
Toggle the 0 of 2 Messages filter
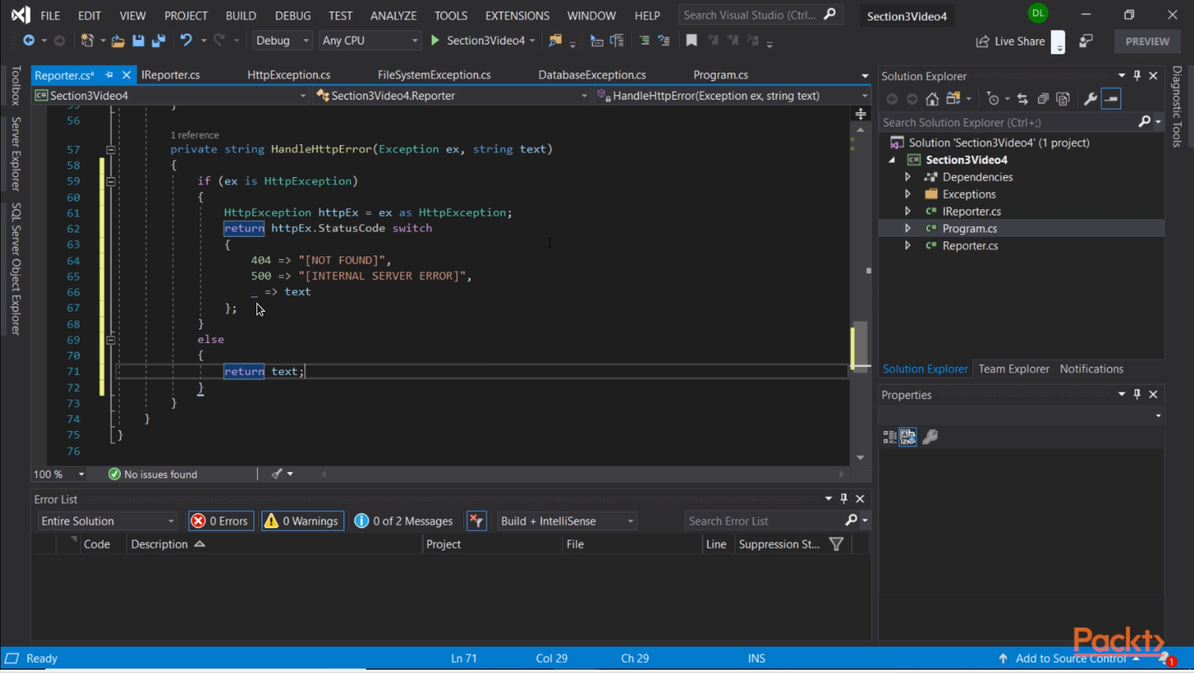click(403, 521)
